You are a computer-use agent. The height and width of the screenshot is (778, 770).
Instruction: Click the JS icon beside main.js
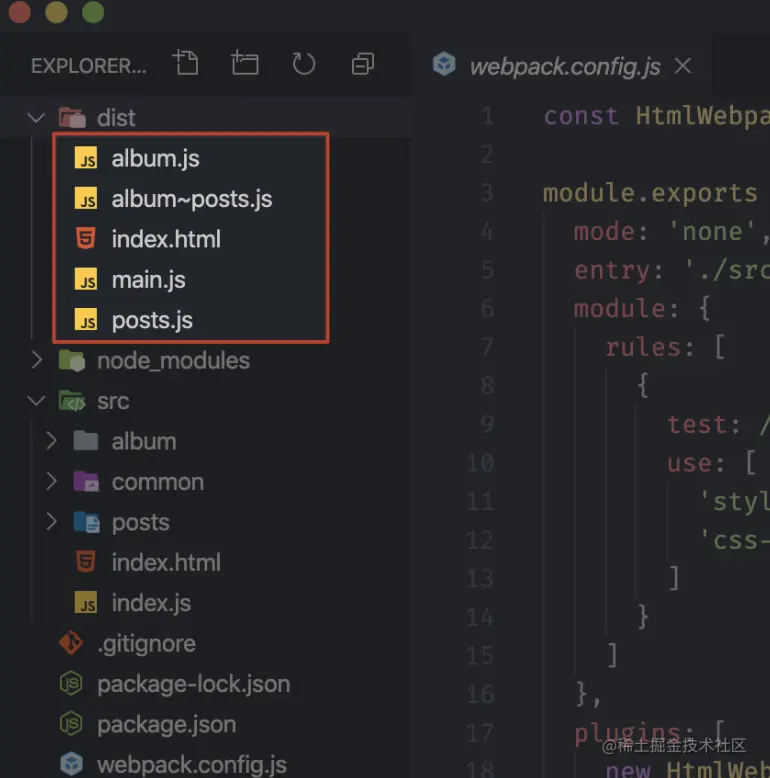click(86, 279)
